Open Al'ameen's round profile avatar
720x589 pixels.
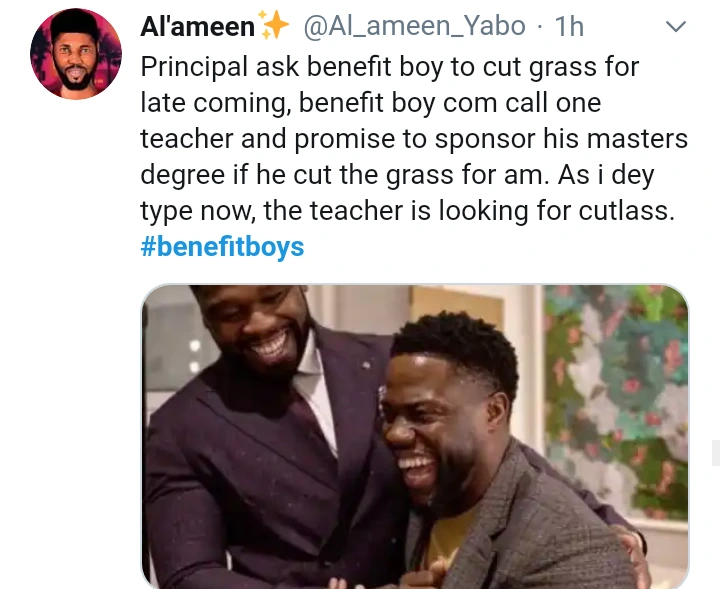(76, 54)
